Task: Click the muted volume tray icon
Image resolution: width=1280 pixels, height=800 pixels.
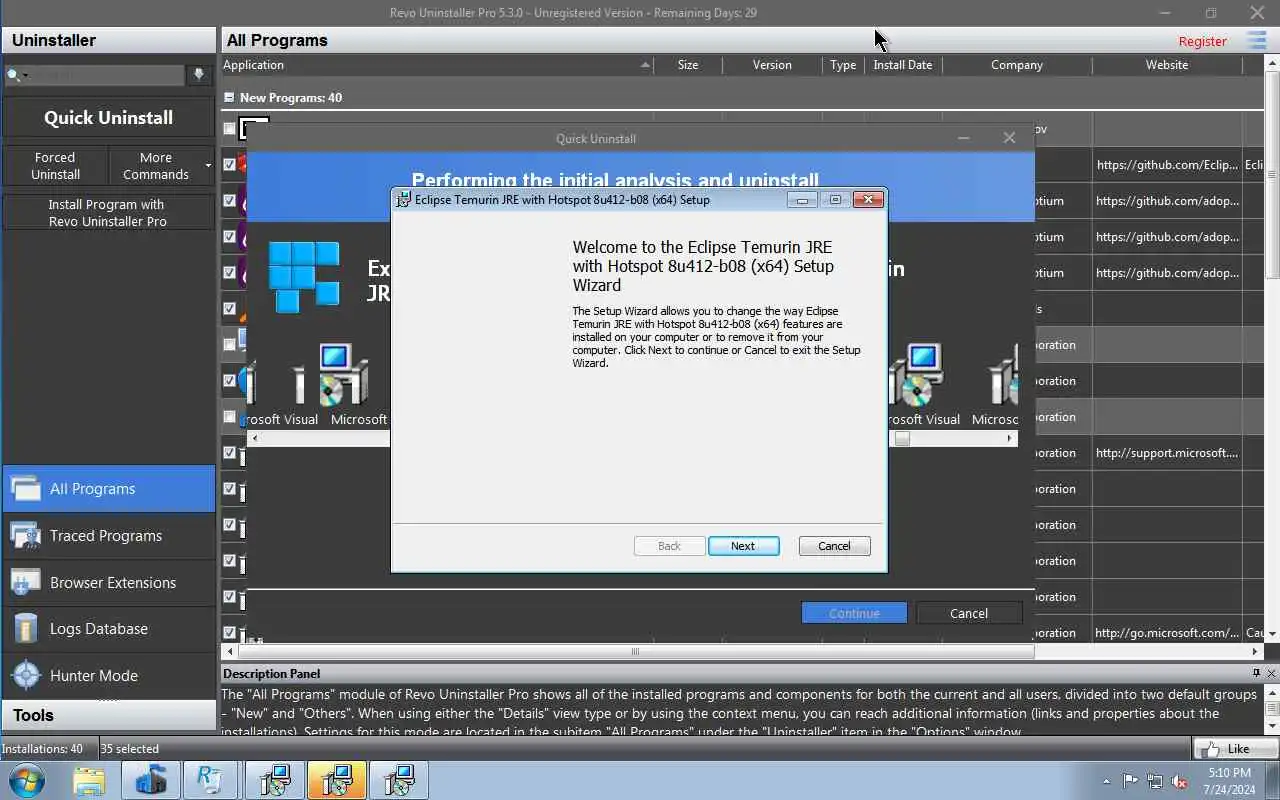Action: point(1180,781)
